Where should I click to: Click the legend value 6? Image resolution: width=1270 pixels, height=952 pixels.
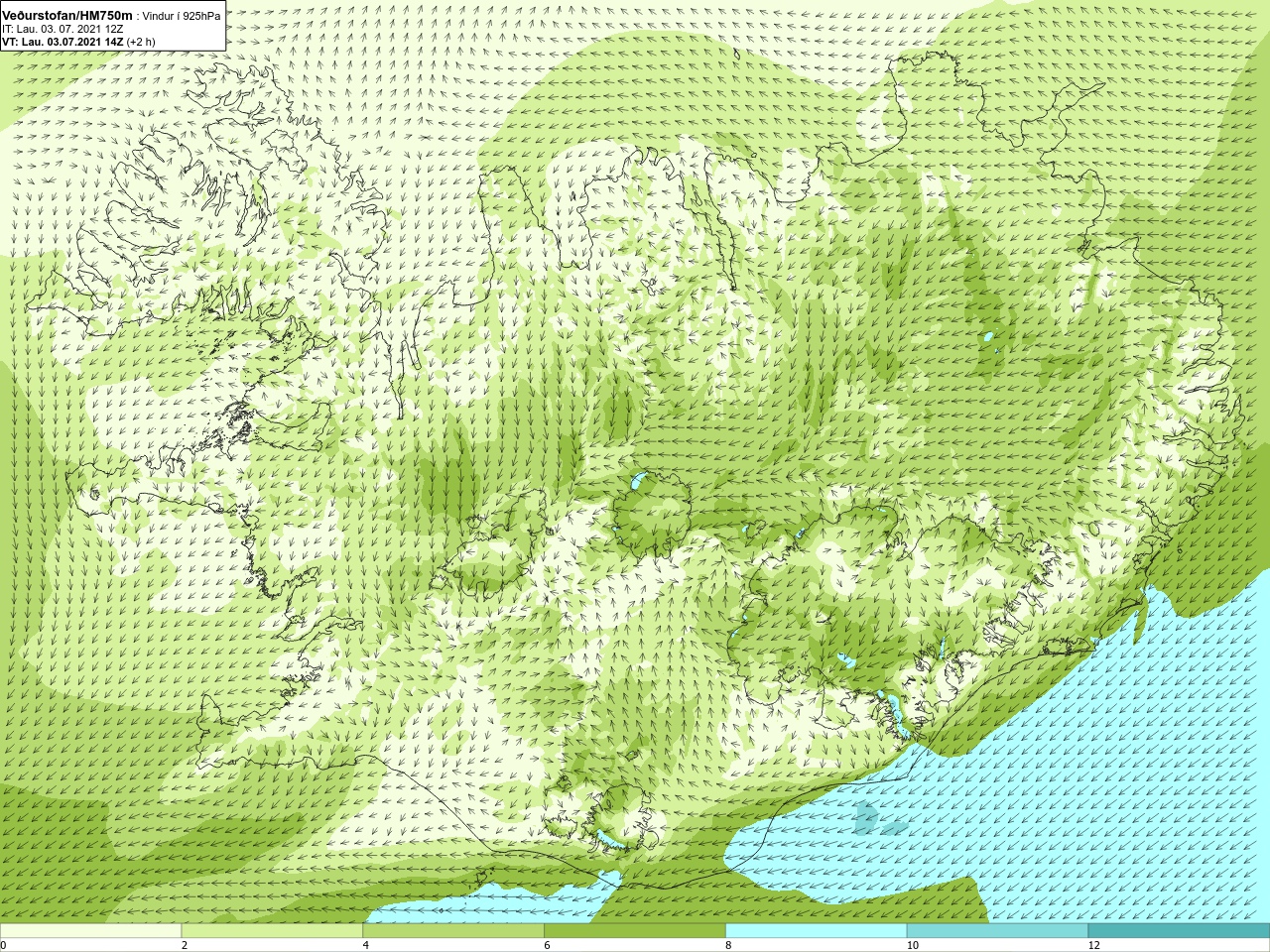coord(547,945)
